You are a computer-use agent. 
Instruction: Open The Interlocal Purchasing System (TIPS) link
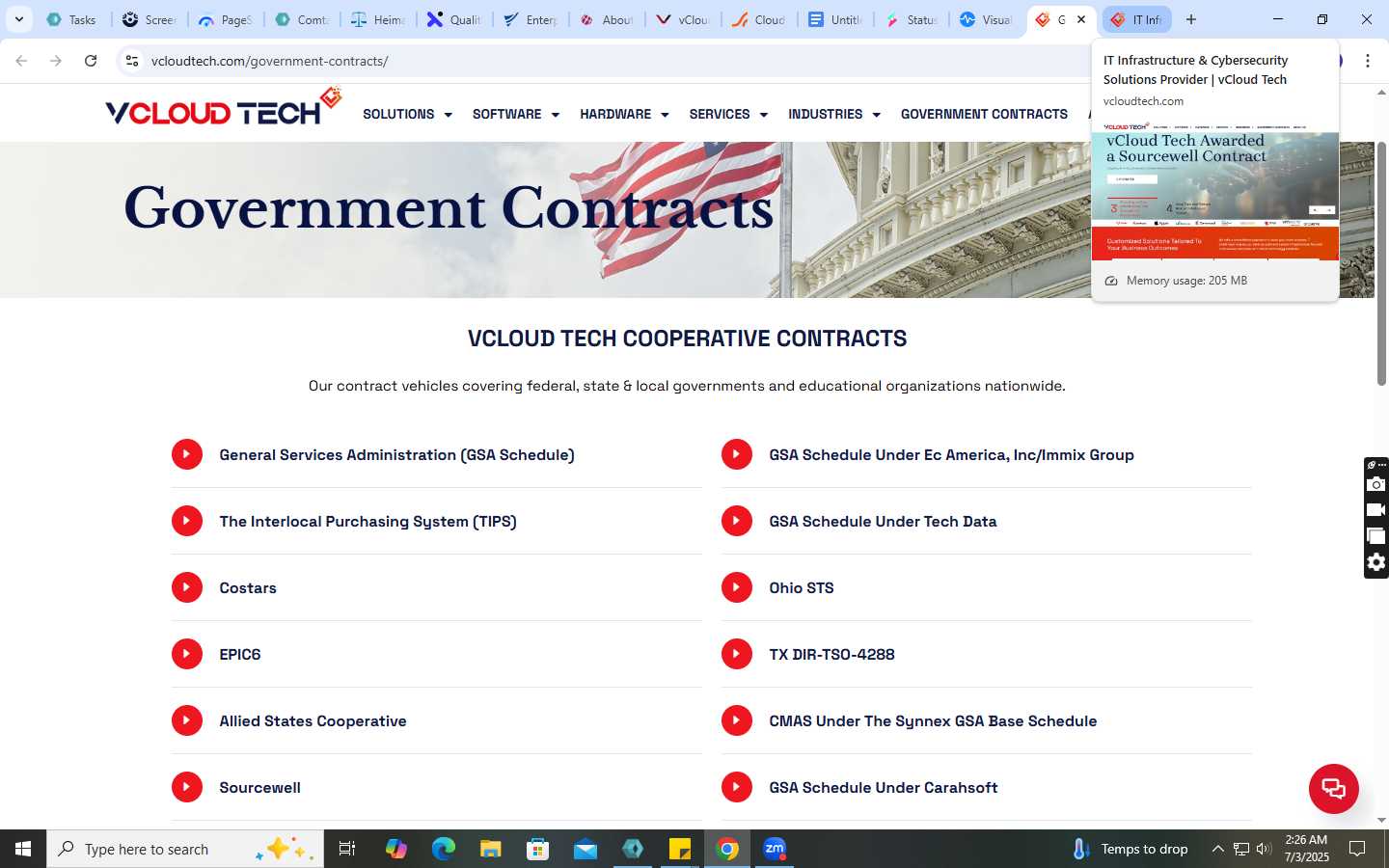[x=368, y=521]
